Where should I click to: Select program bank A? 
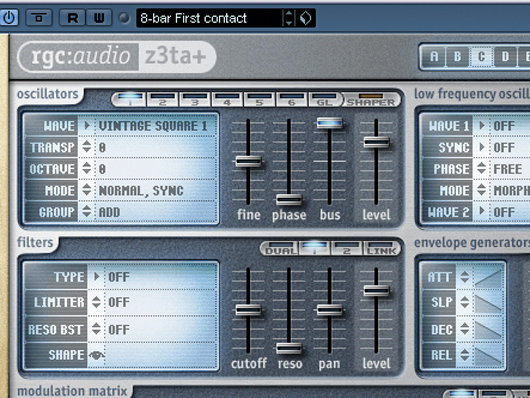pos(434,56)
